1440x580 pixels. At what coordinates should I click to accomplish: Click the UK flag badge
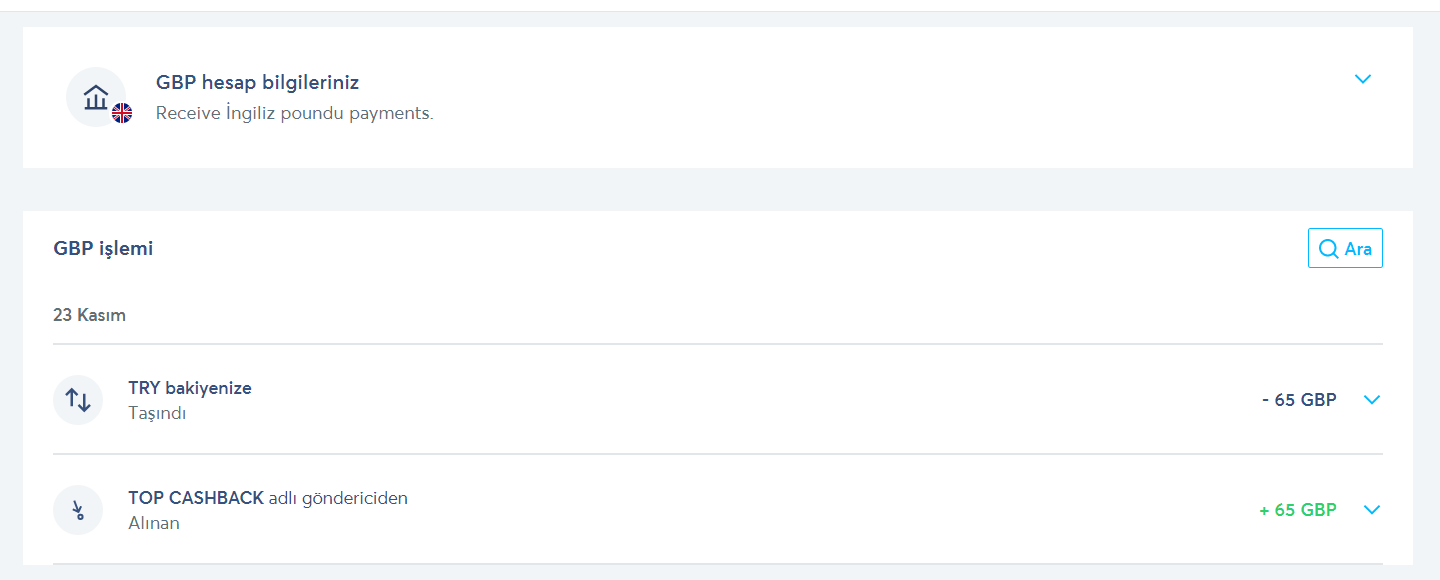122,113
